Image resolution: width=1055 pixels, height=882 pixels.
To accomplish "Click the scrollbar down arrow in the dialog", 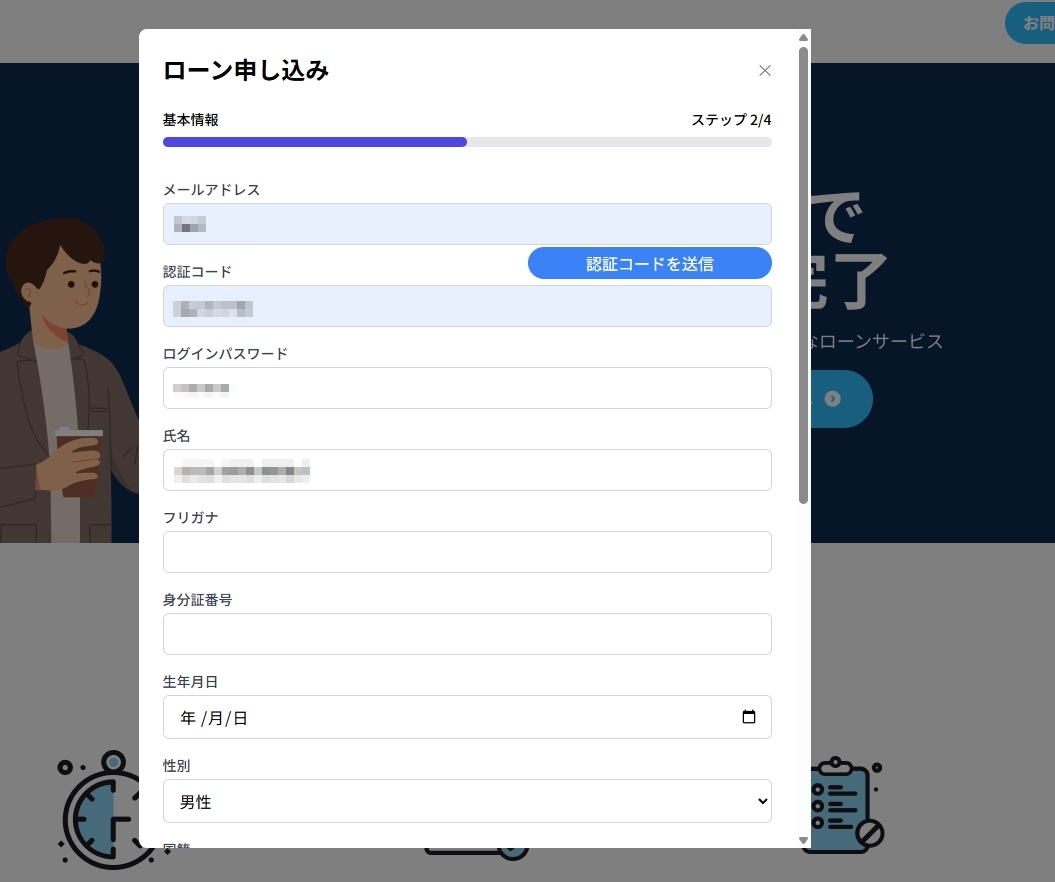I will tap(803, 839).
